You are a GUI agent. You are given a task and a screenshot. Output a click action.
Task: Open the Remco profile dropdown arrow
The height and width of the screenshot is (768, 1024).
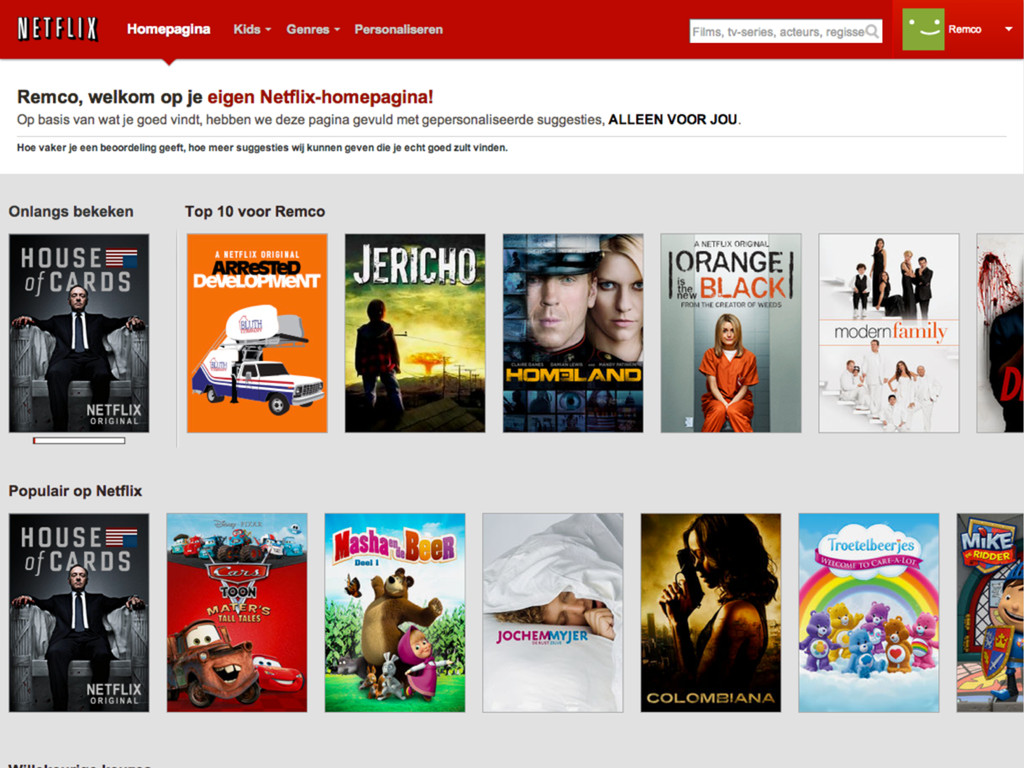tap(1008, 29)
